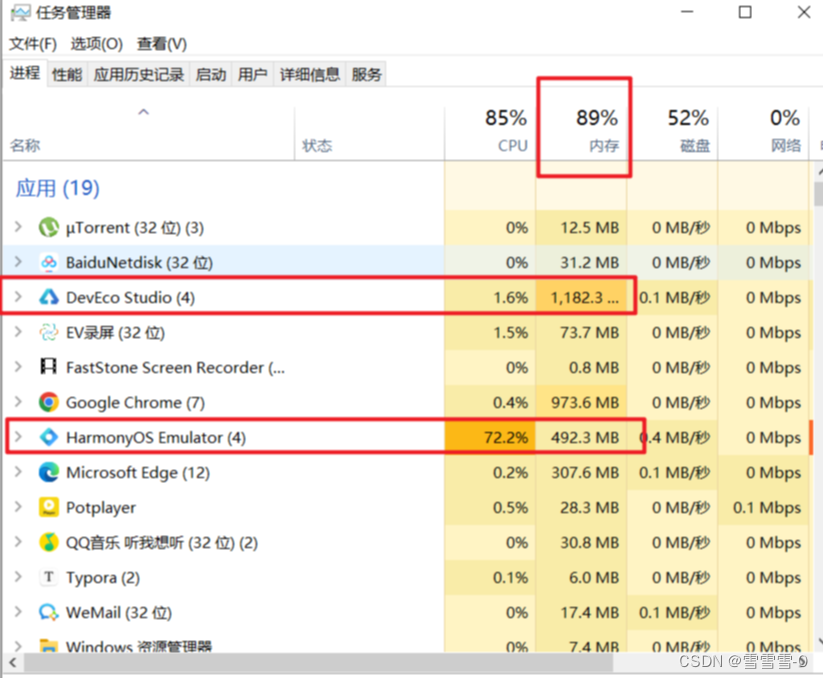Select the DevEco Studio (4) row name

[130, 298]
